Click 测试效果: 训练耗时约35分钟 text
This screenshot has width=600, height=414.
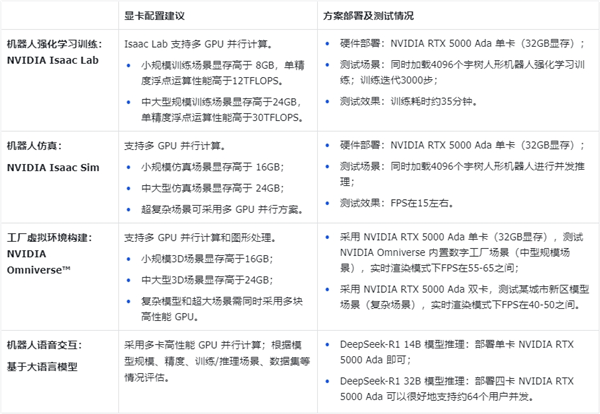tap(408, 101)
